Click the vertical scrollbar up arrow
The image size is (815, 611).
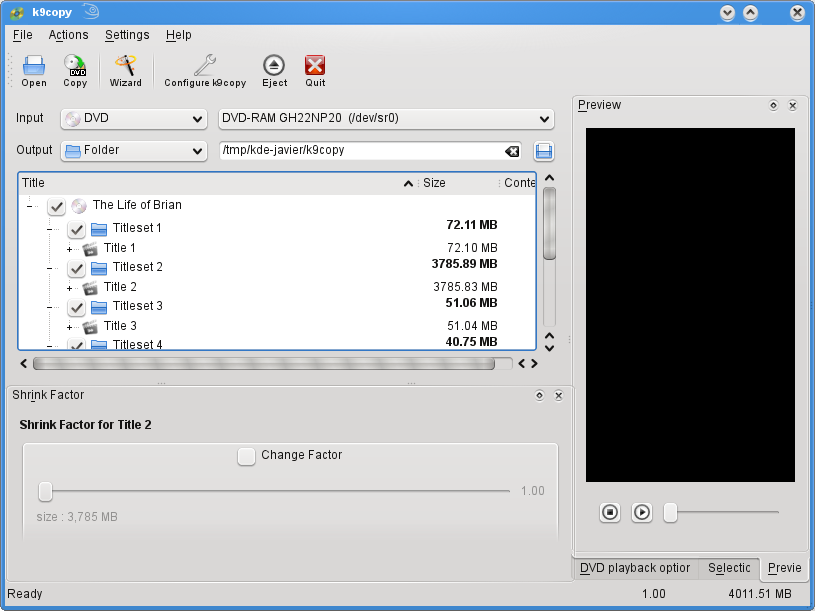[x=549, y=178]
